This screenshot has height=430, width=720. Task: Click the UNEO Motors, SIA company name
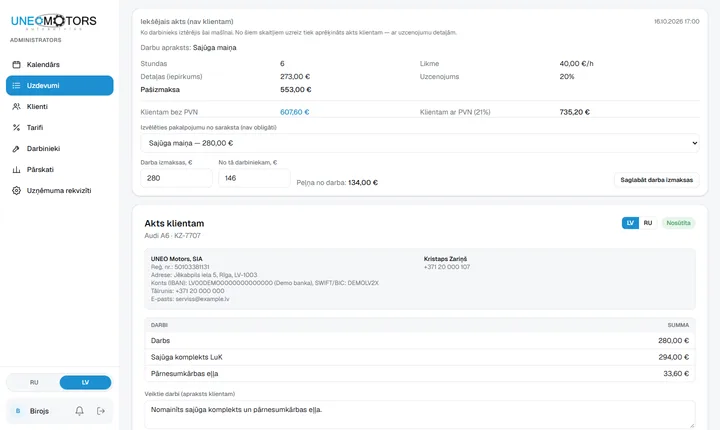[176, 259]
